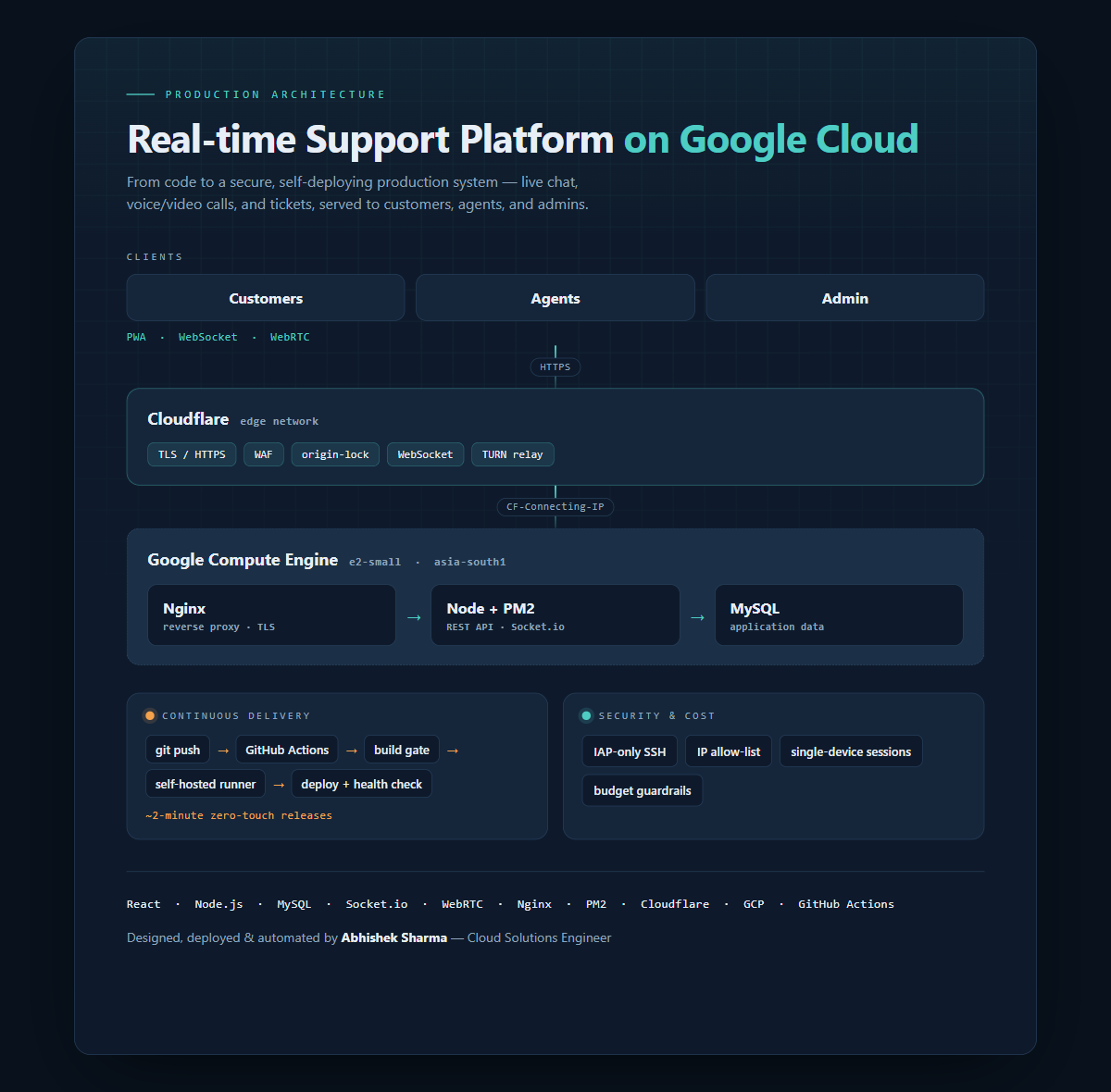Click arrow between self-hosted runner and deploy
Screen dimensions: 1111x1092
279,785
